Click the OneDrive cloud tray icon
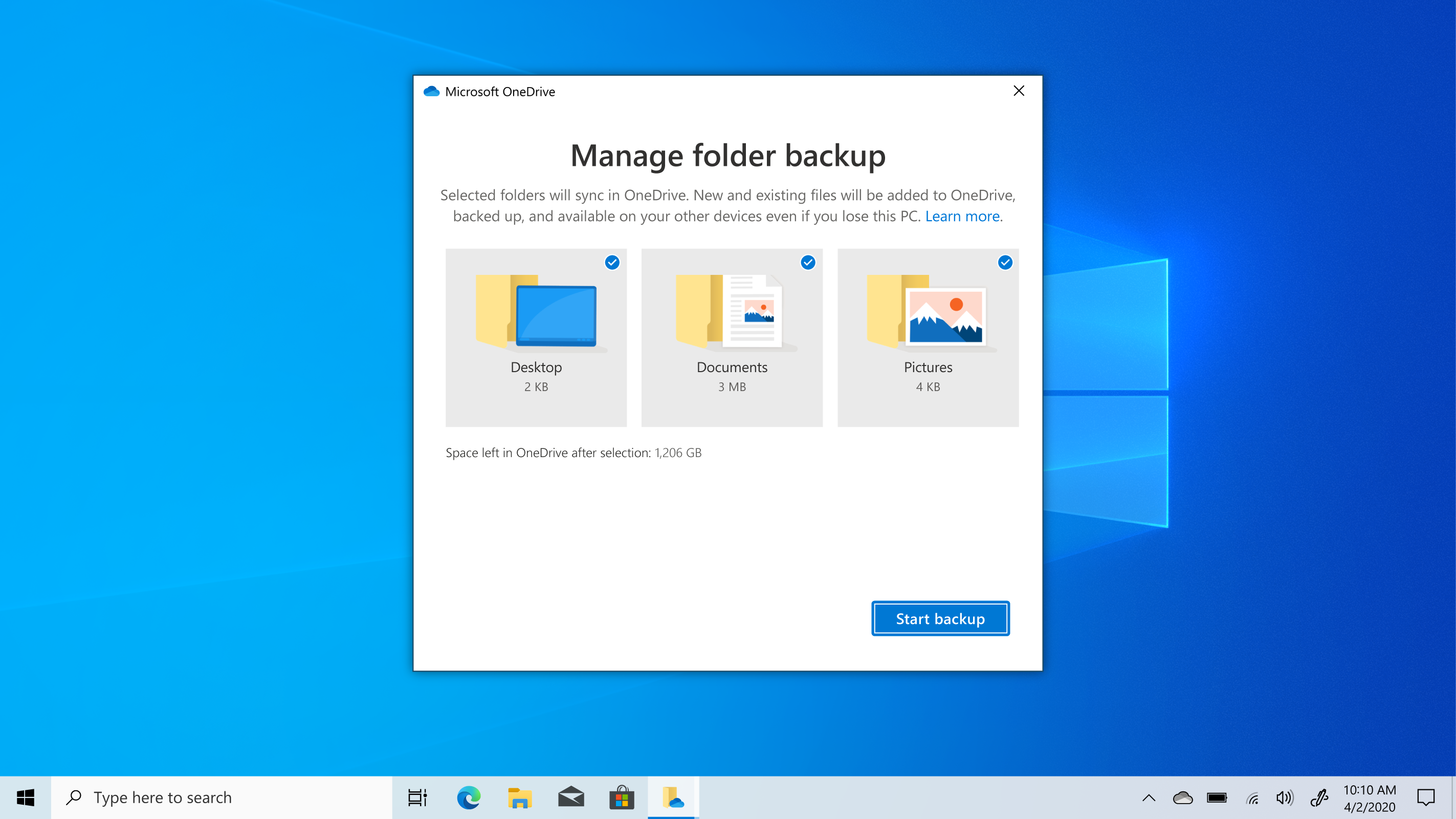The image size is (1456, 819). (1182, 798)
